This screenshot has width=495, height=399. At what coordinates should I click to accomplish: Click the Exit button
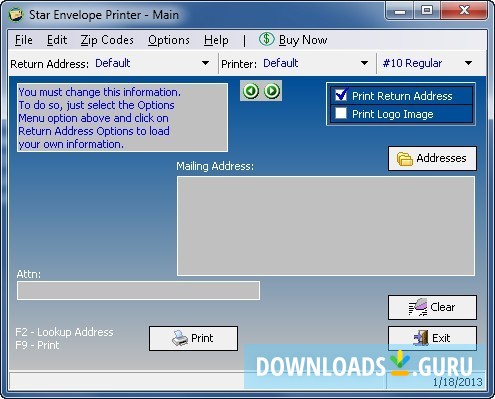[432, 338]
